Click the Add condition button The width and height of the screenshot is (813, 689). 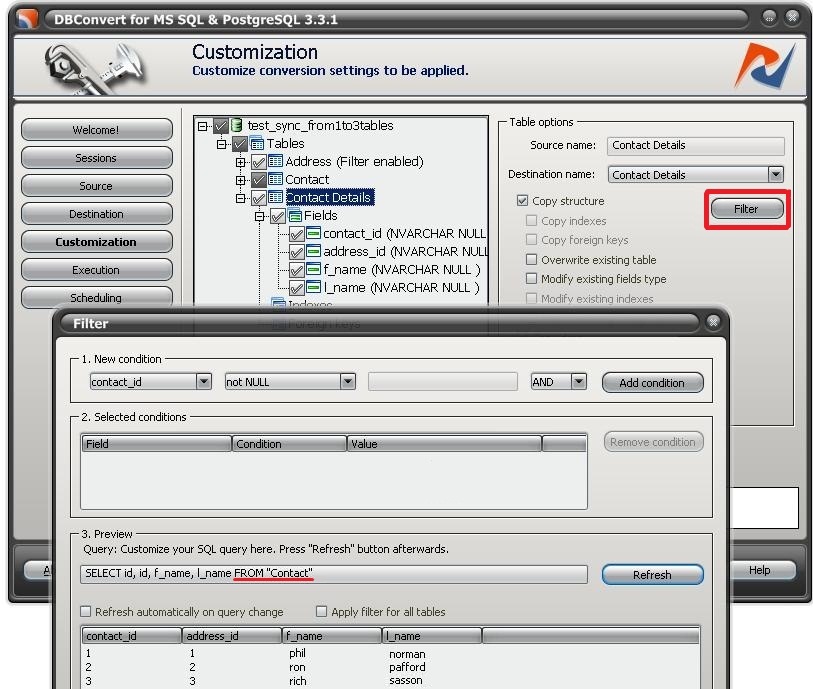click(x=652, y=383)
